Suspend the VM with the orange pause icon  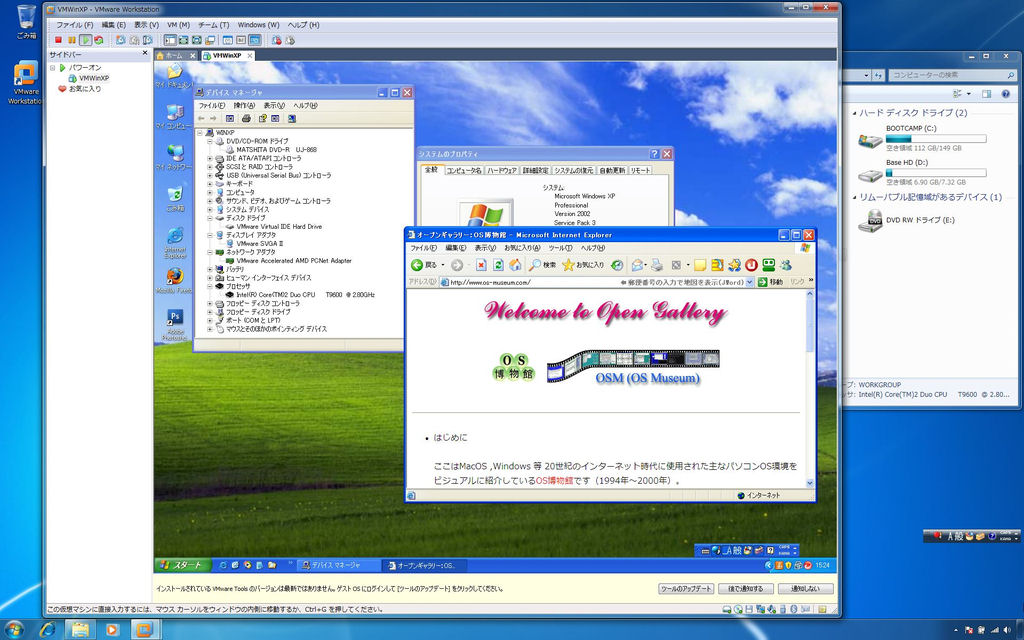click(x=72, y=40)
